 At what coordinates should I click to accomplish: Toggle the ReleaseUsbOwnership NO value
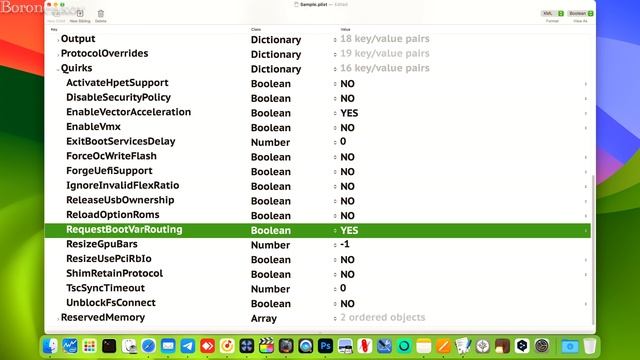point(347,201)
